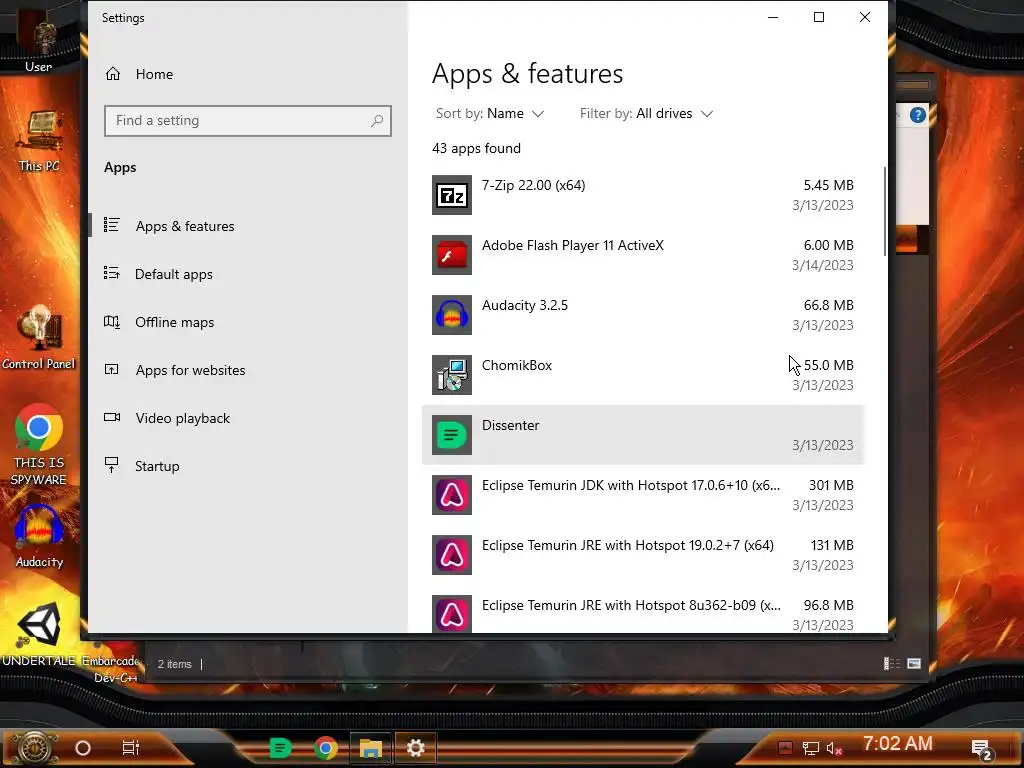The image size is (1024, 768).
Task: Open the Filter by All drives dropdown
Action: [647, 114]
